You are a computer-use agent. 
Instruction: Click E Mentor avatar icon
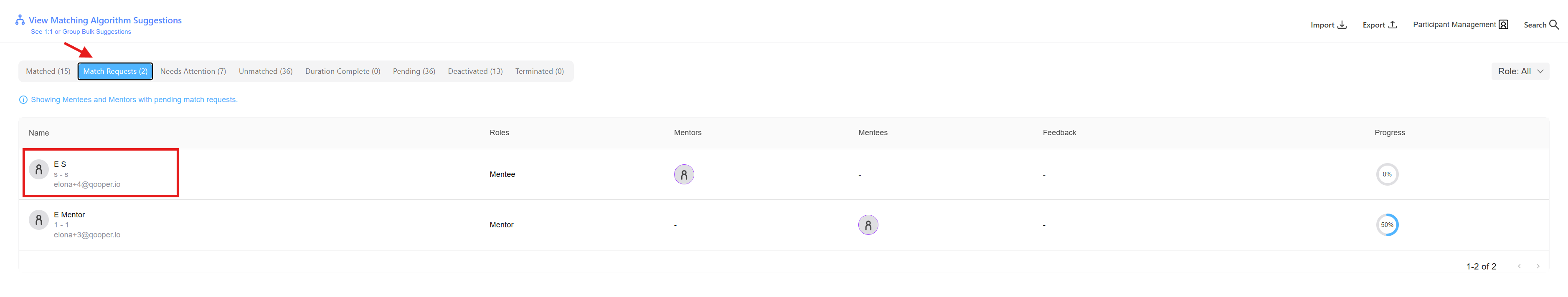pyautogui.click(x=39, y=220)
